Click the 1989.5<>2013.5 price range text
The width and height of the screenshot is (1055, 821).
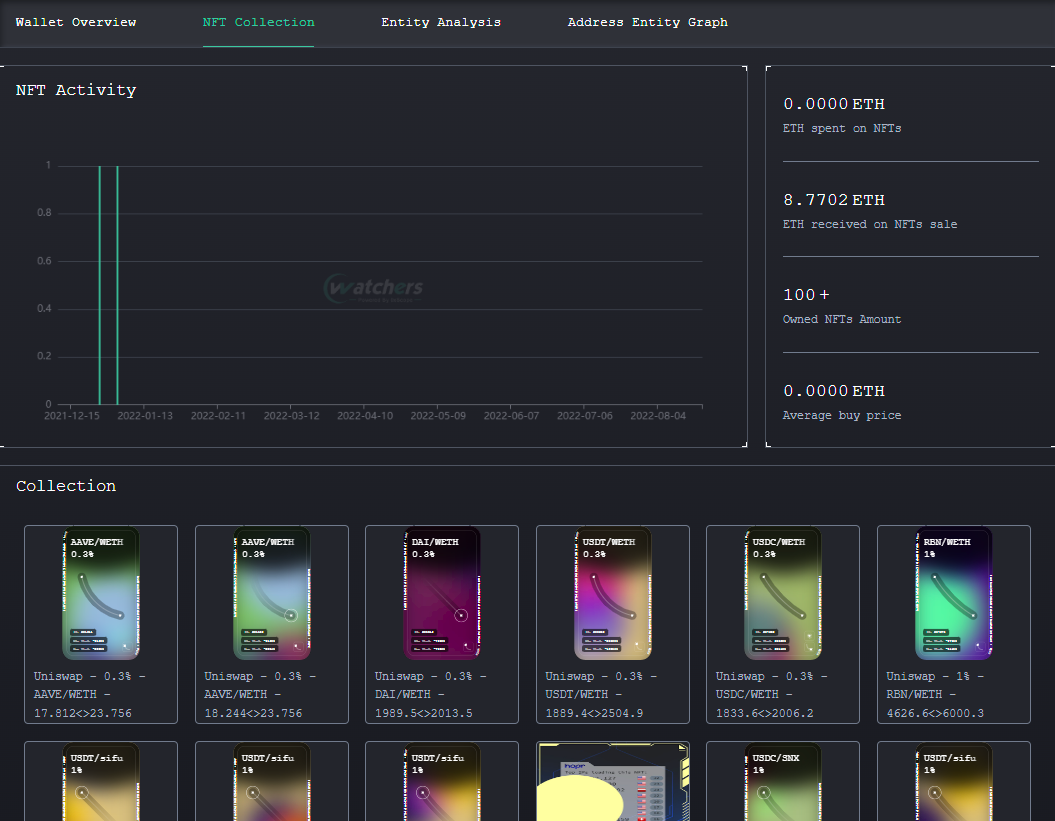424,713
